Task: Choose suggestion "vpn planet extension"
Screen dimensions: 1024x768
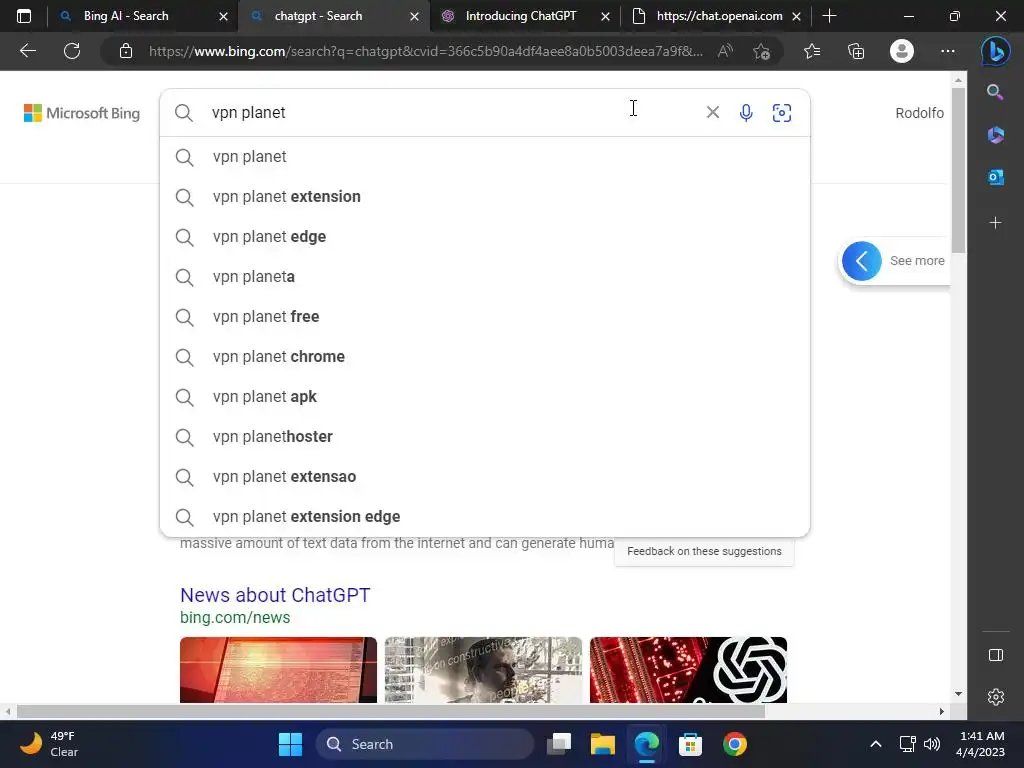Action: tap(485, 197)
